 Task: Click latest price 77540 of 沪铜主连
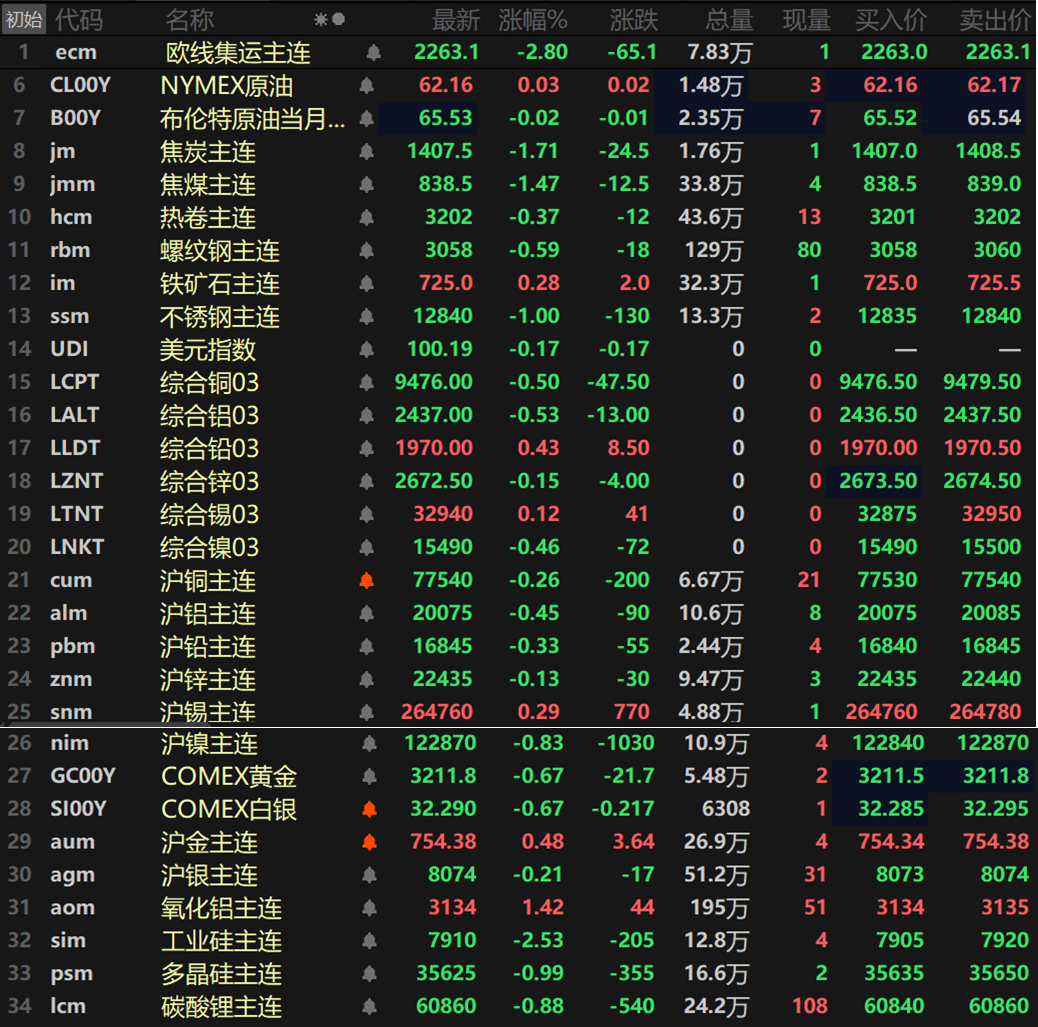(442, 581)
